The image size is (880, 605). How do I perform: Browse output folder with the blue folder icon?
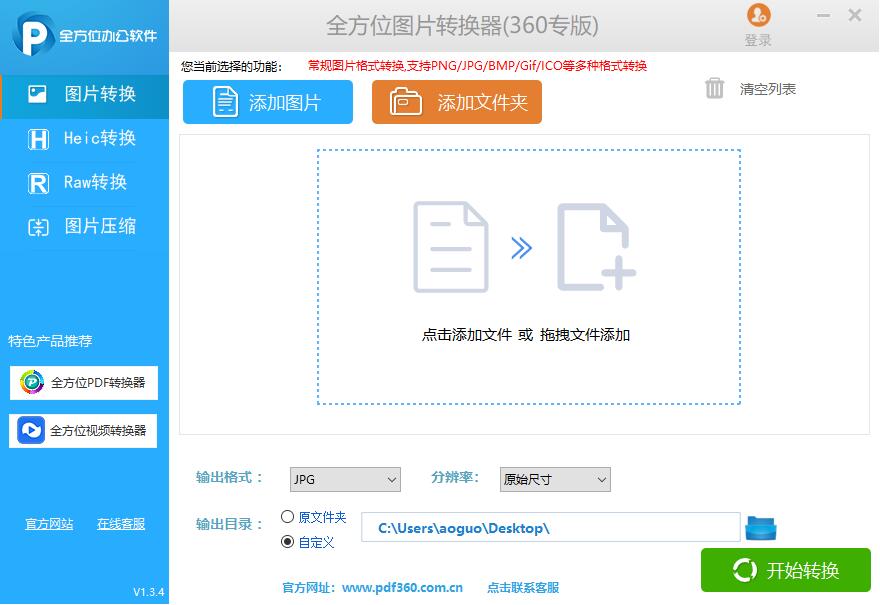[x=760, y=528]
